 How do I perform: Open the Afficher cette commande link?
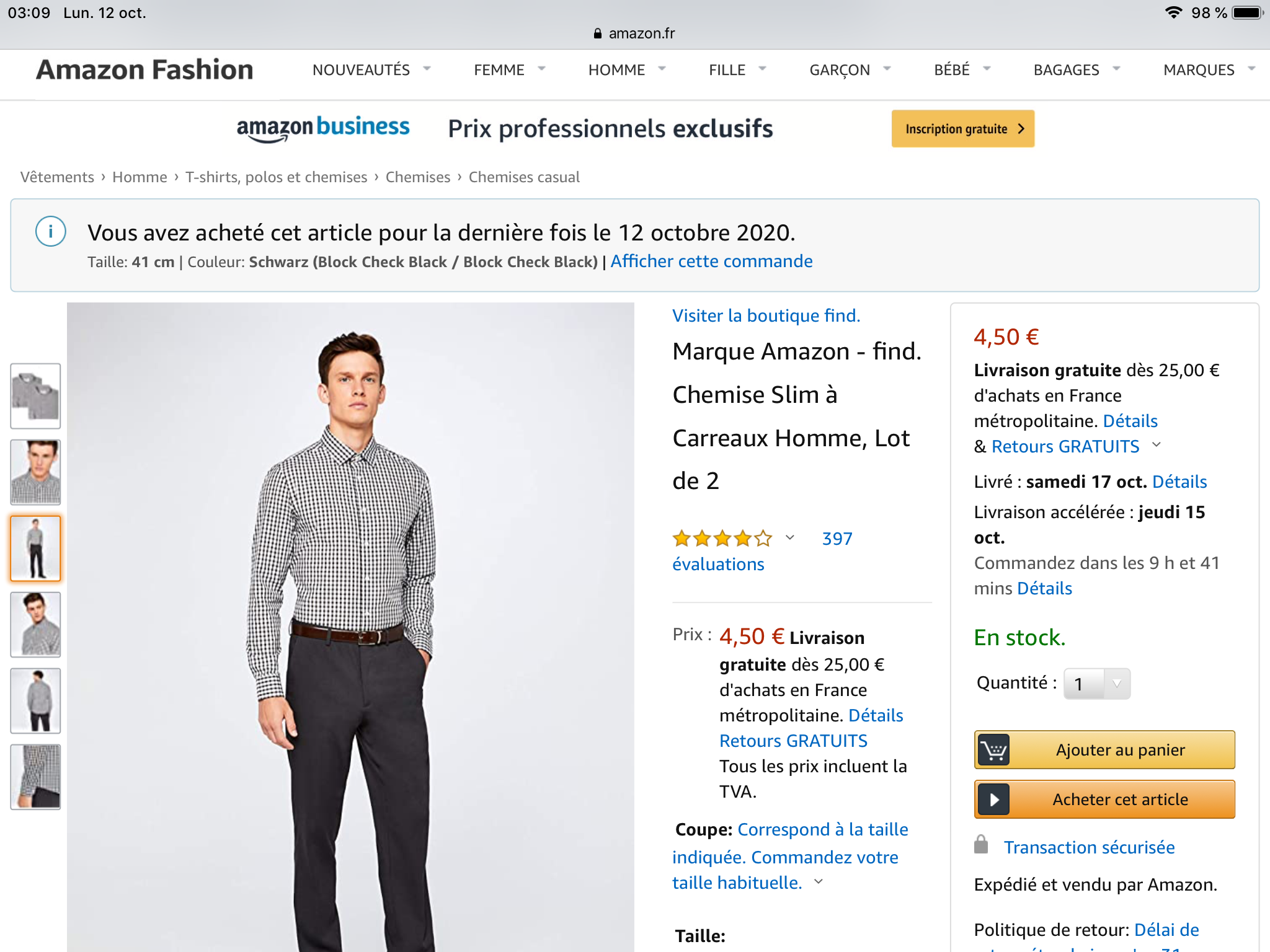(x=711, y=262)
